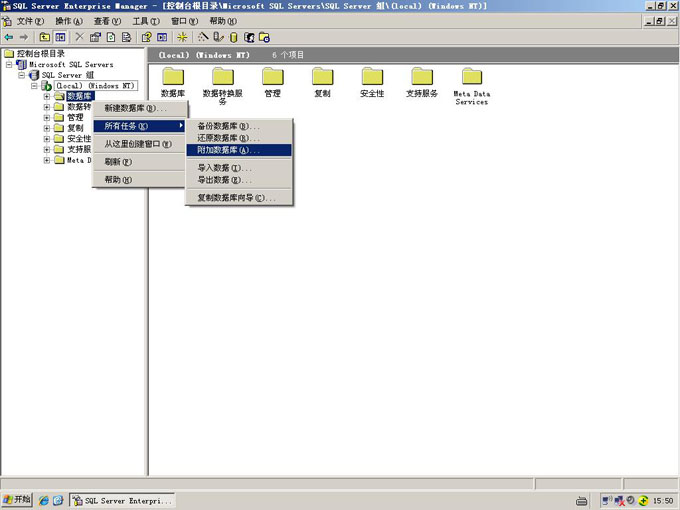Click the Run a wizard wand icon
This screenshot has width=680, height=510.
point(203,37)
